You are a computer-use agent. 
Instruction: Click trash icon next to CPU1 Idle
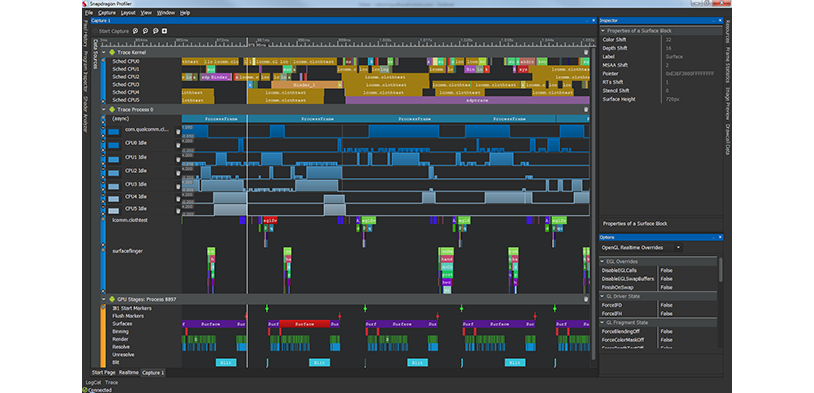pos(178,159)
